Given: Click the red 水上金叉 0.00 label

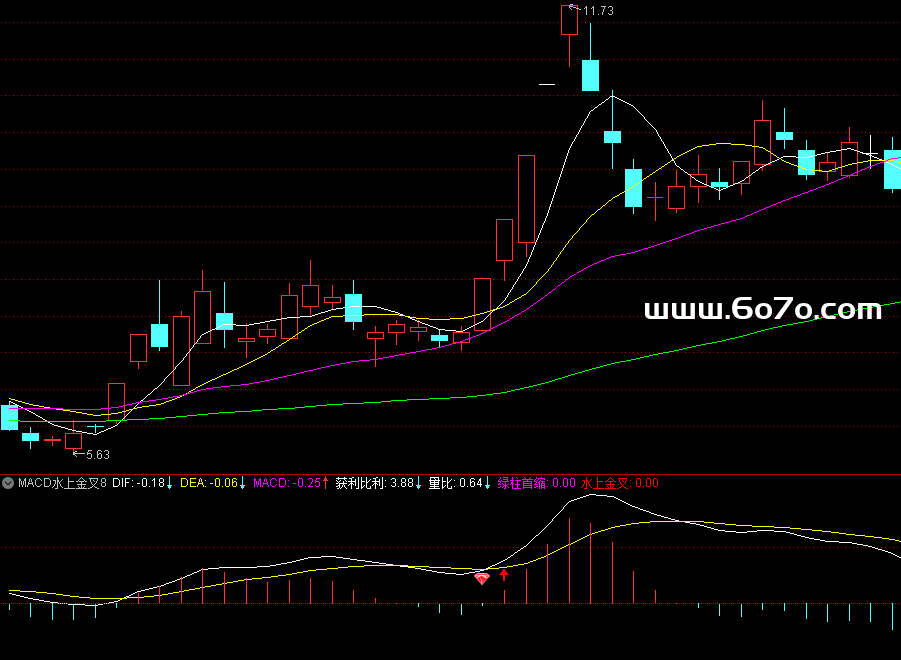Looking at the screenshot, I should (619, 483).
